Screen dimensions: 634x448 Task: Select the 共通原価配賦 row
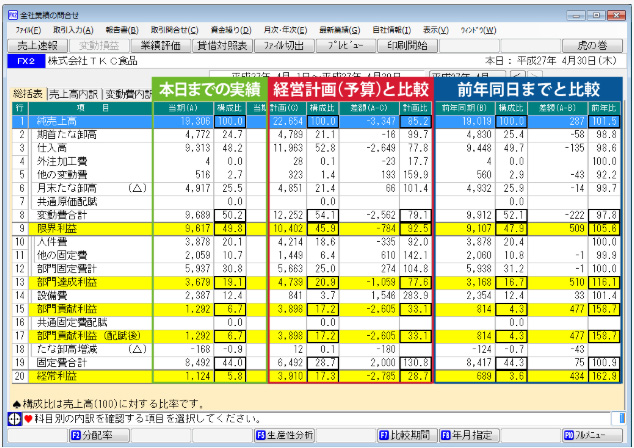[317, 202]
